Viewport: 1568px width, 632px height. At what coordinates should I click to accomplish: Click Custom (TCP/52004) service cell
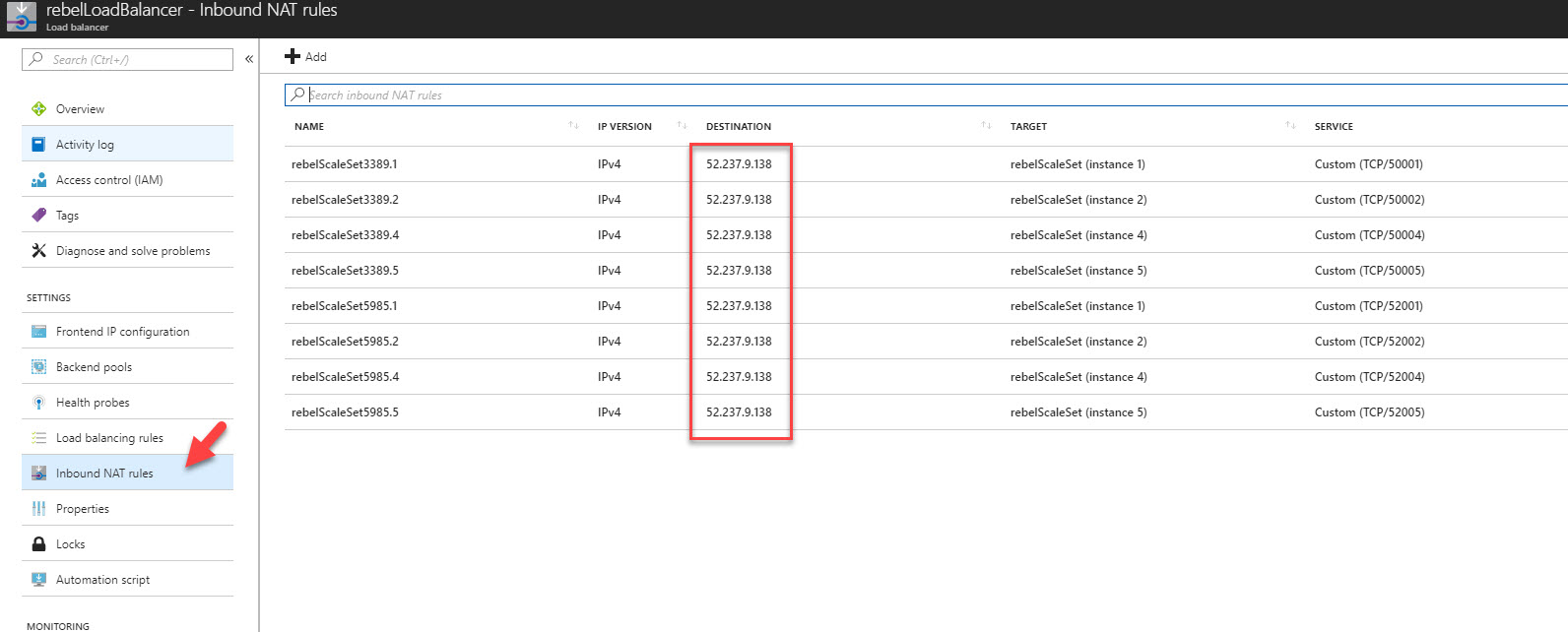[x=1369, y=377]
